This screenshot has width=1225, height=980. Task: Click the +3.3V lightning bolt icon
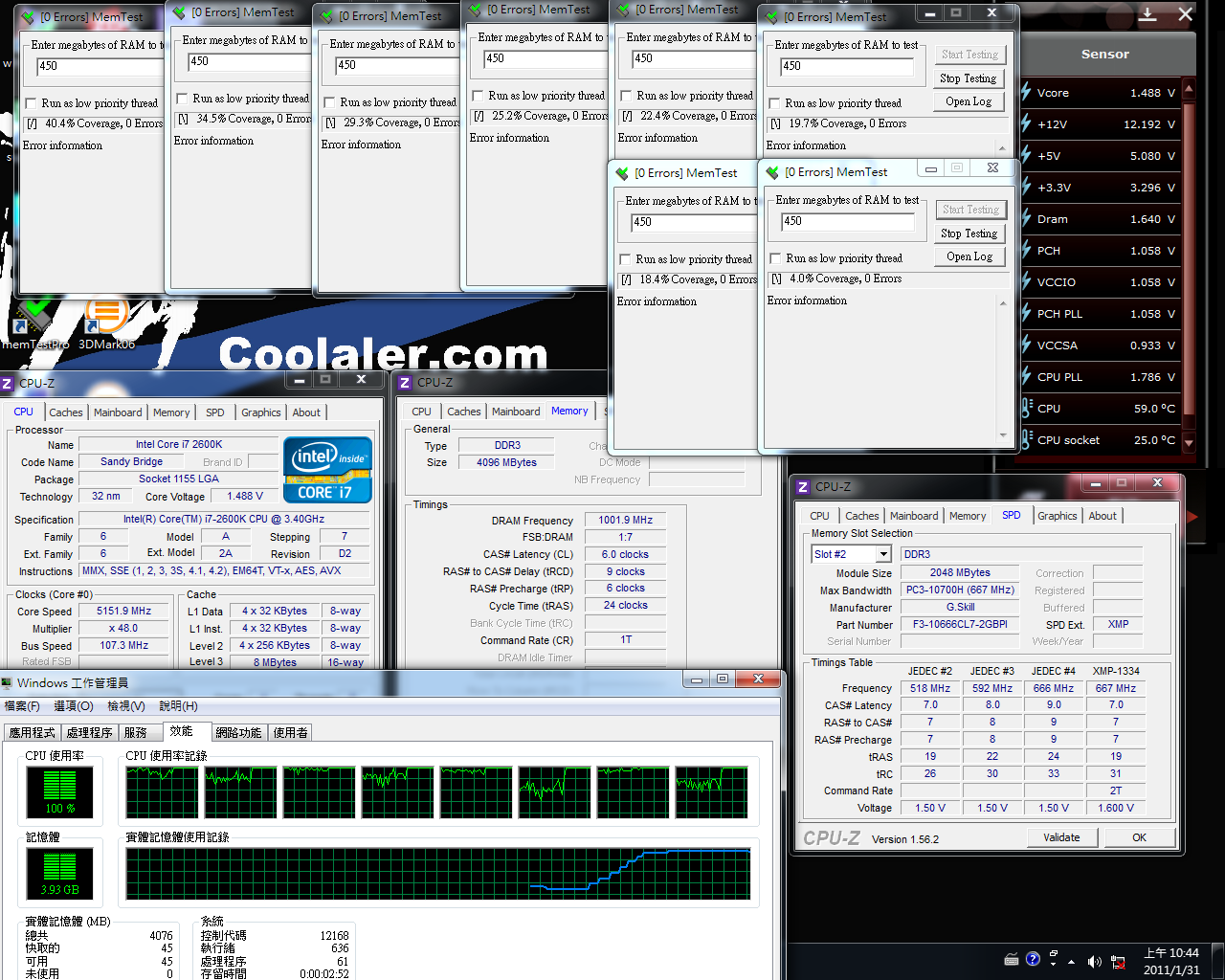(x=1026, y=188)
